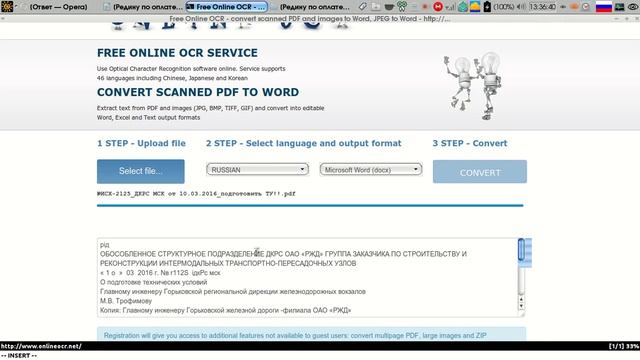Click inside the OCR result text area
Screen dimensions: 640x360
point(307,278)
